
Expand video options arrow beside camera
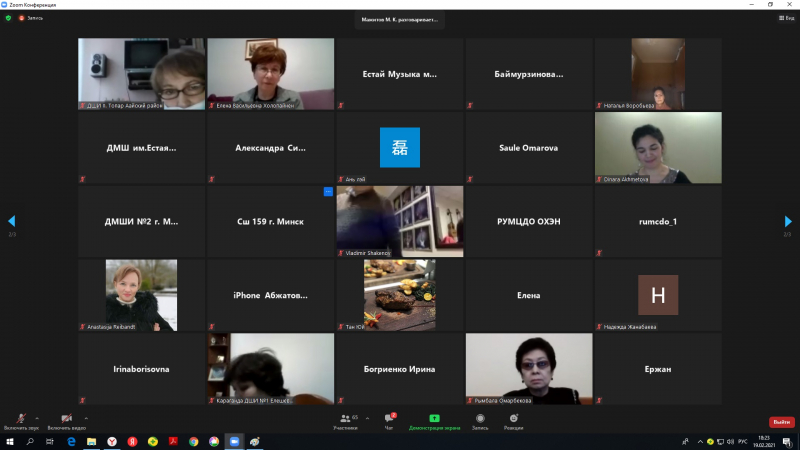86,417
